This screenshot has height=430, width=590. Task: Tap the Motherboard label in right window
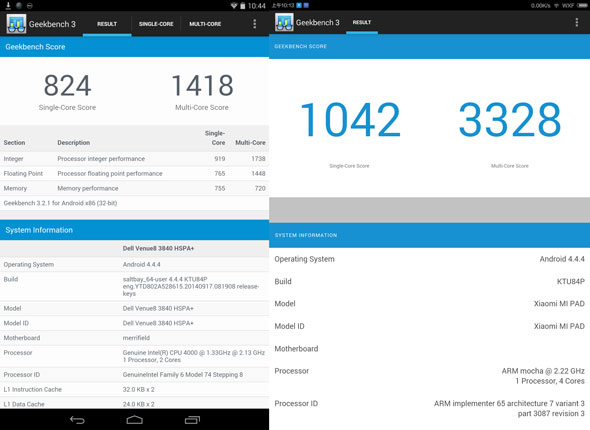(296, 349)
